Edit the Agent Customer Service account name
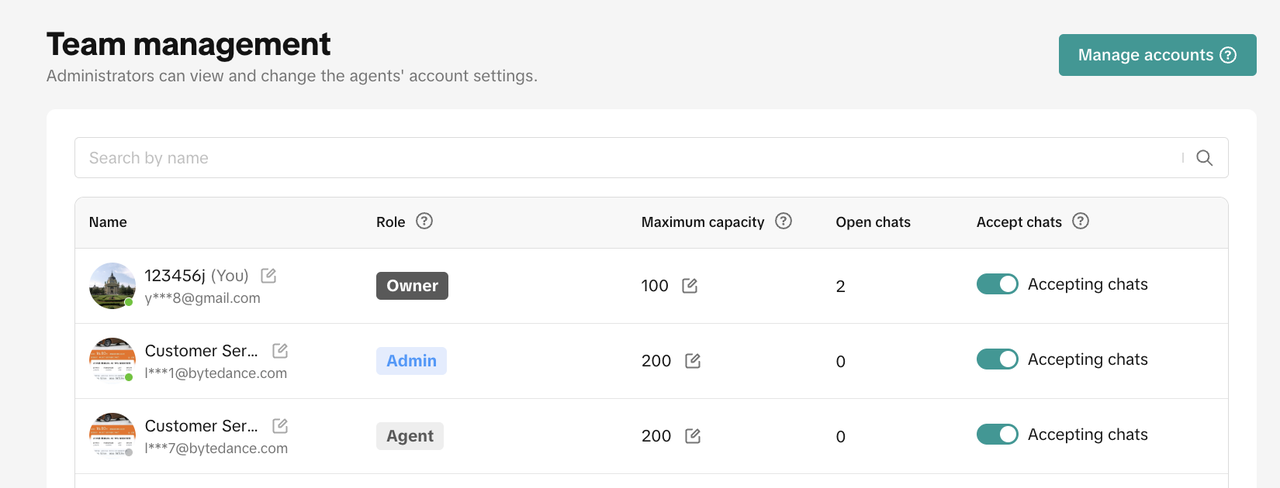 click(x=280, y=426)
